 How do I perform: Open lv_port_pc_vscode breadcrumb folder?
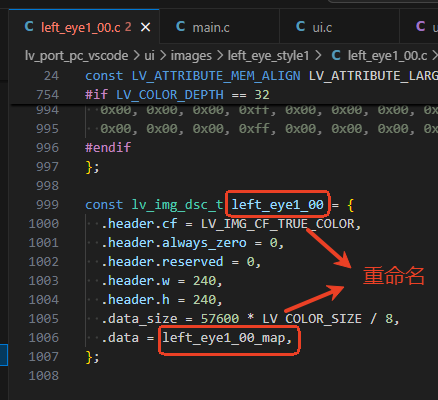(x=76, y=56)
